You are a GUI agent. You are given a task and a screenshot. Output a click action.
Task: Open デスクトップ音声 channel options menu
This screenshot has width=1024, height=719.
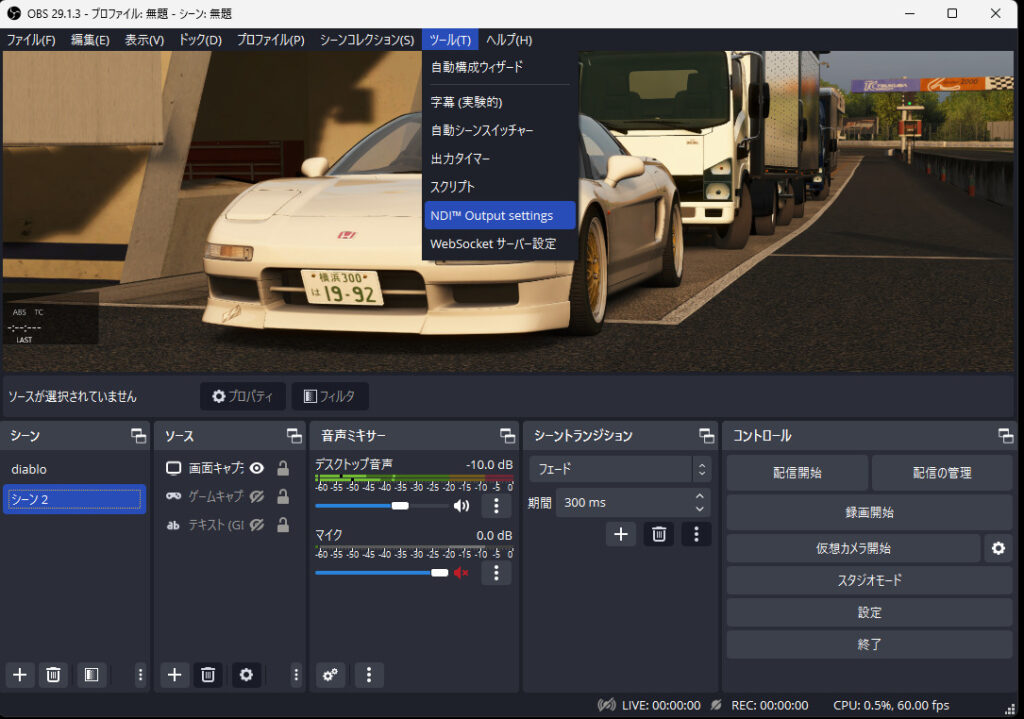coord(496,505)
